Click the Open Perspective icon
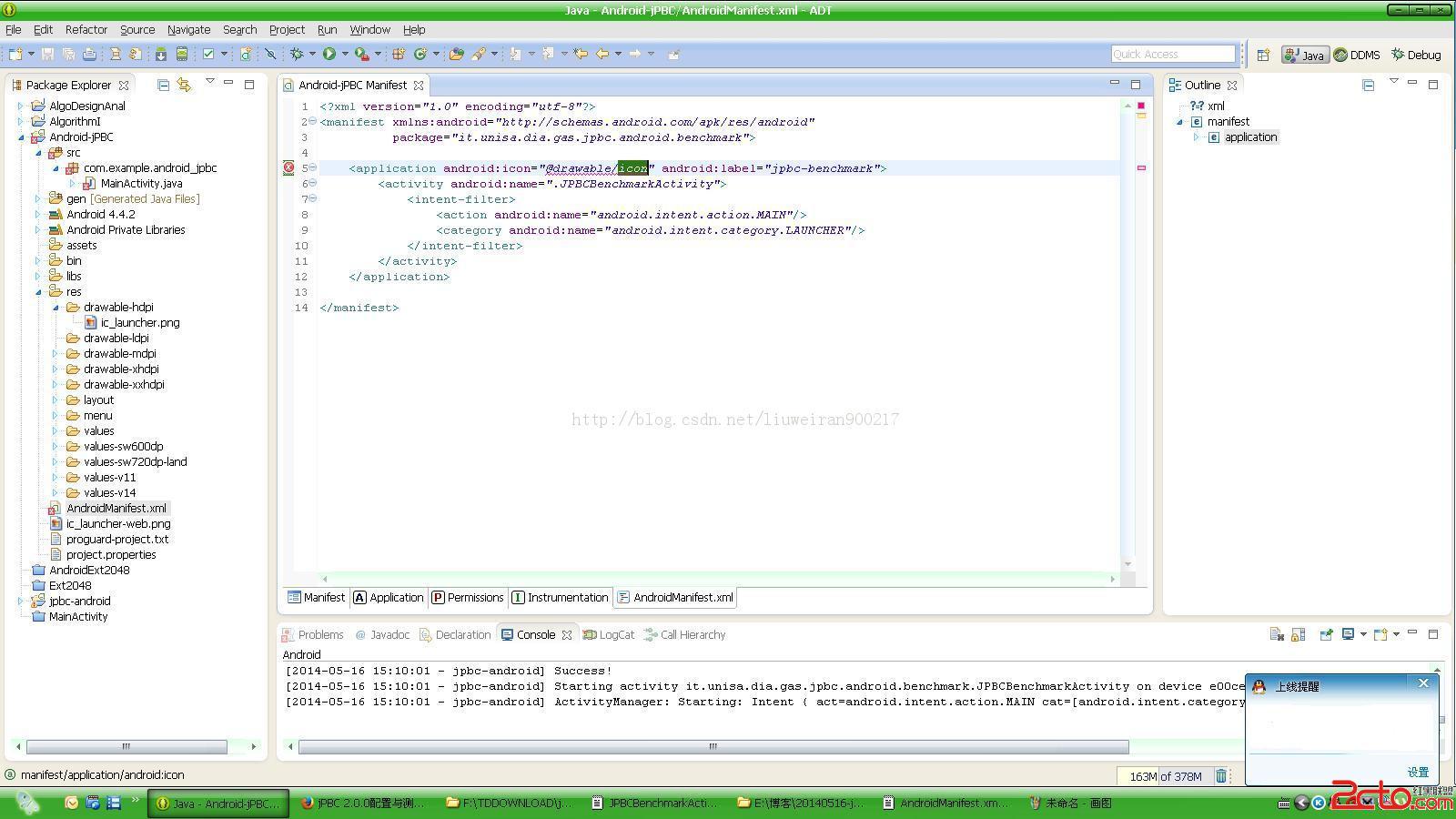 pyautogui.click(x=1263, y=55)
